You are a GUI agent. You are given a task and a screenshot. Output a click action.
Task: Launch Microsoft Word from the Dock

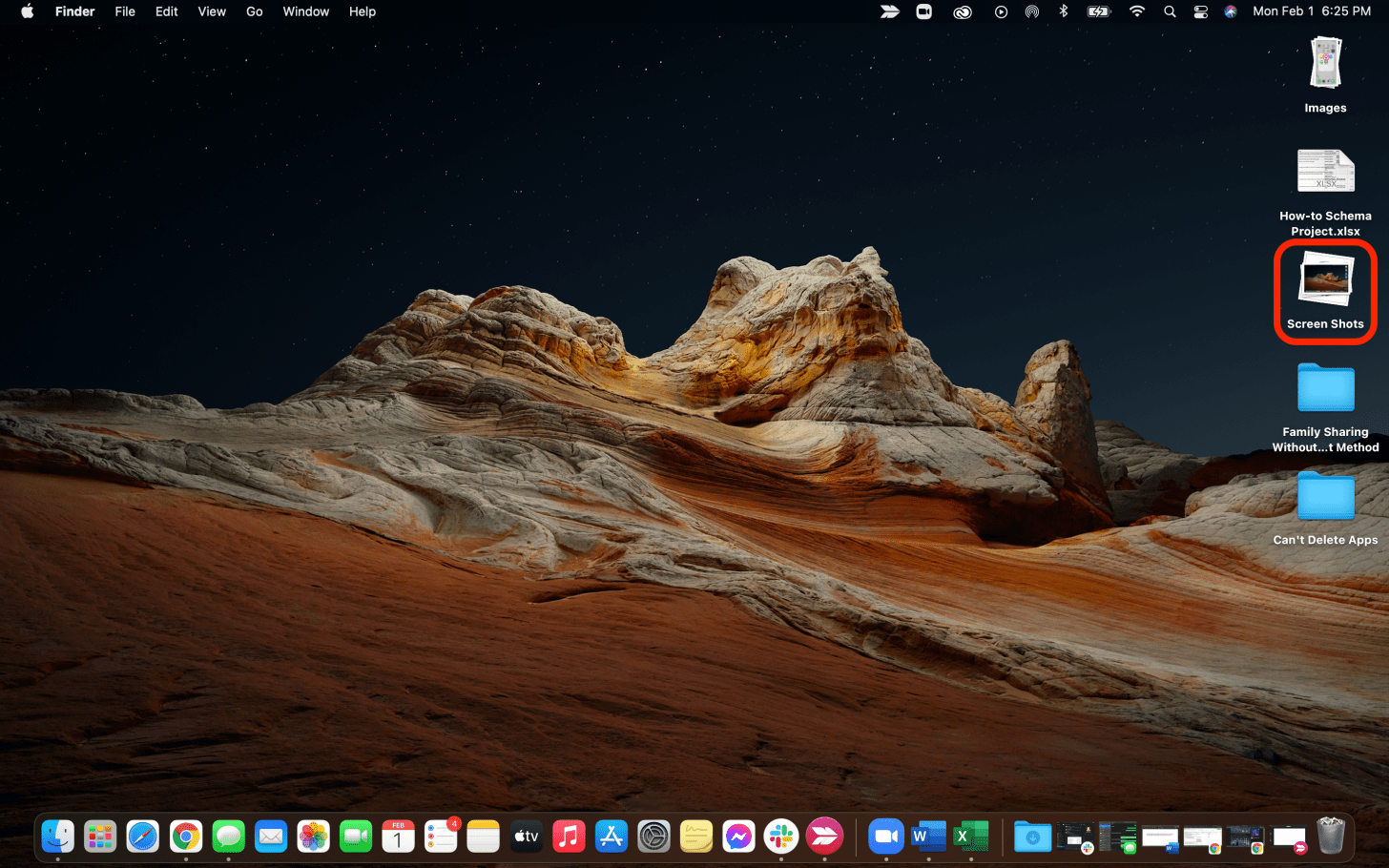click(928, 837)
